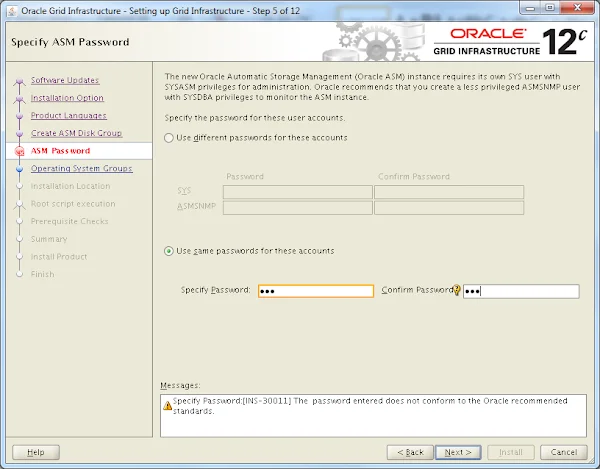Cancel the installation wizard

(x=564, y=452)
